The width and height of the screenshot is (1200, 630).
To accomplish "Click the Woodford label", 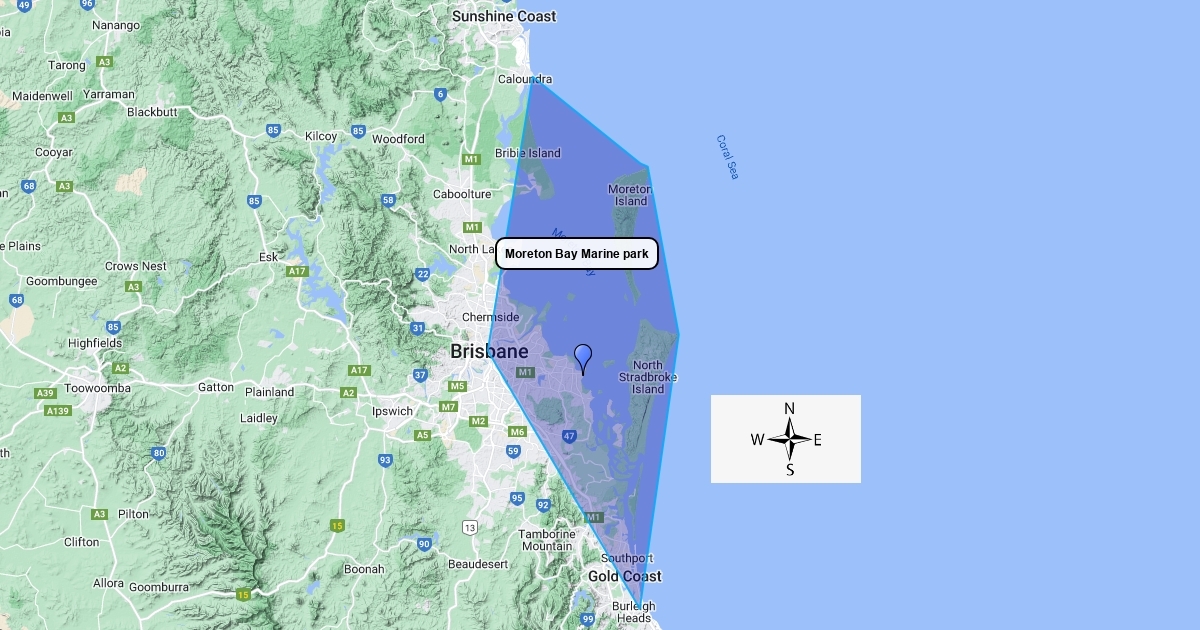I will click(x=398, y=139).
